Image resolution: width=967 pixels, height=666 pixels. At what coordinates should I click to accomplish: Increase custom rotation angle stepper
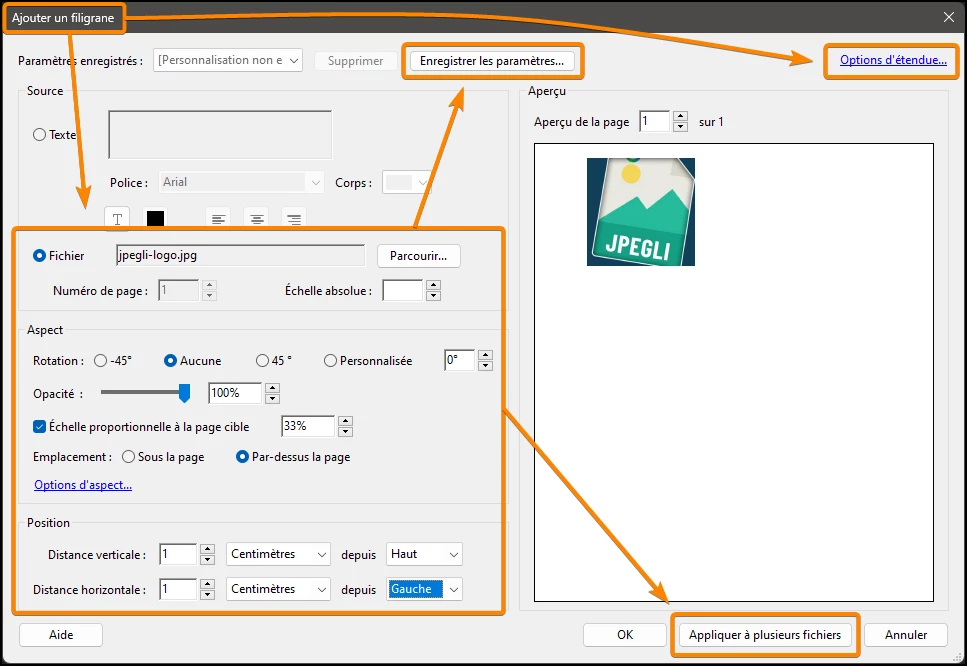[x=486, y=355]
